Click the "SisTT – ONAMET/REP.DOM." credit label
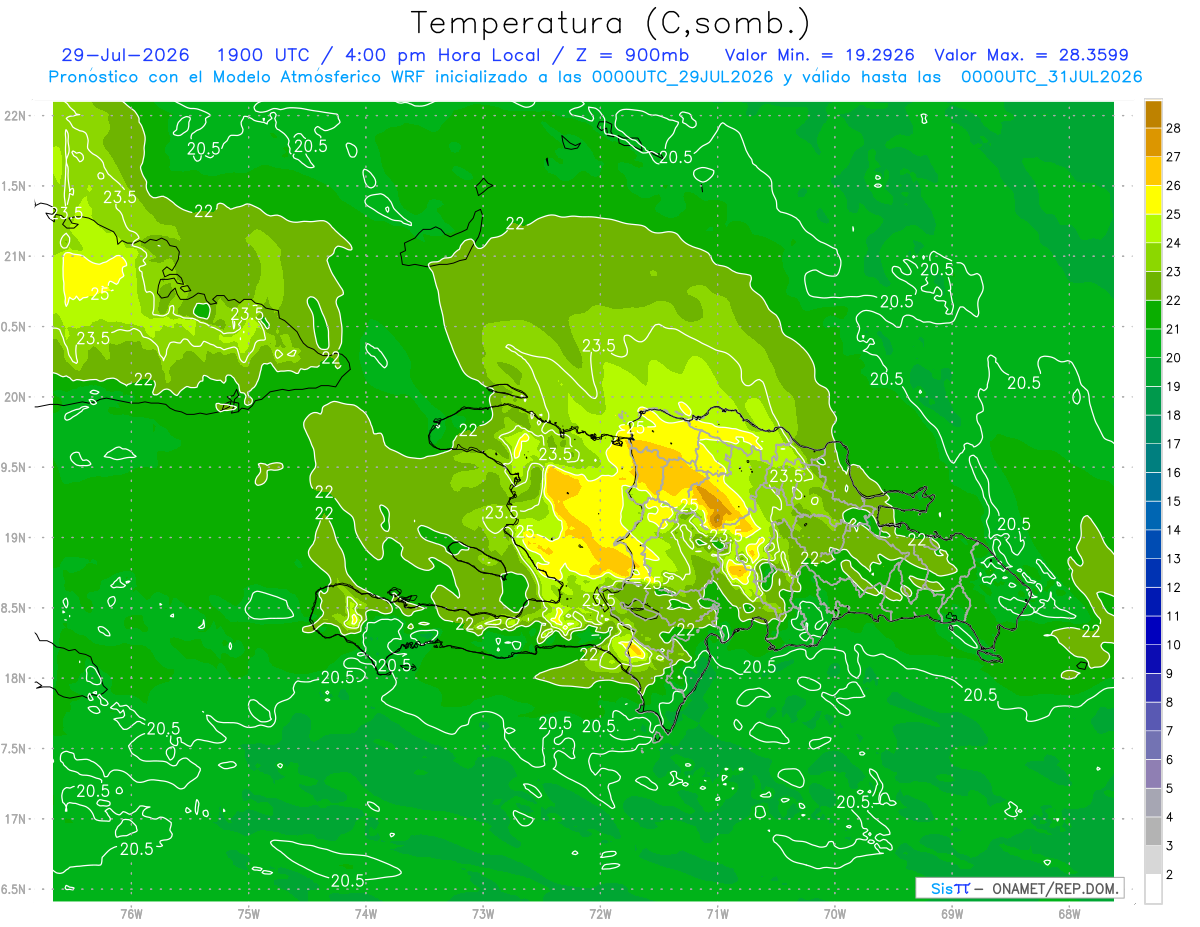The width and height of the screenshot is (1200, 927). point(1019,888)
